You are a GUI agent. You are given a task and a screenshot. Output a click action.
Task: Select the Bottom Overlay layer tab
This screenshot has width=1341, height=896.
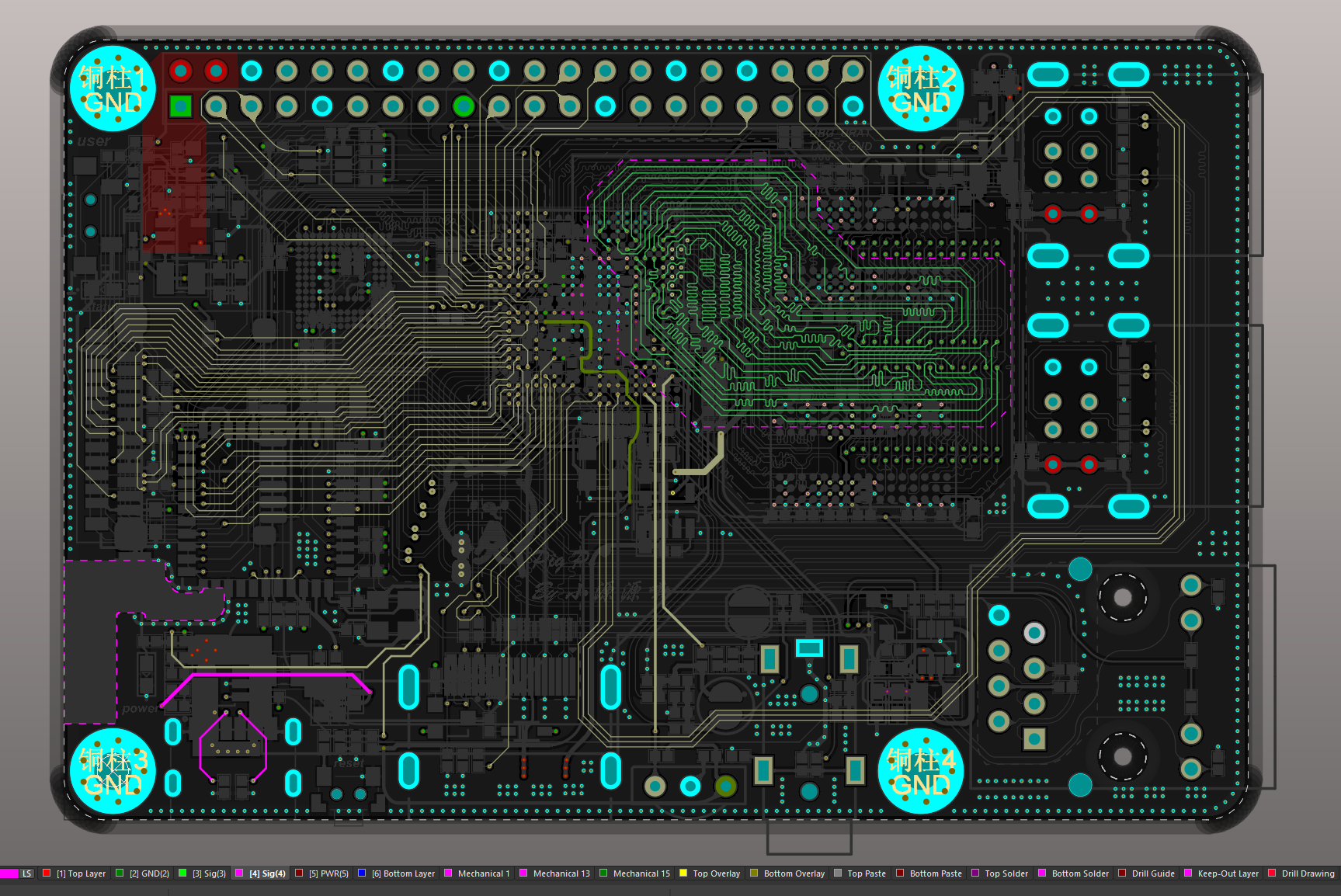pyautogui.click(x=794, y=873)
